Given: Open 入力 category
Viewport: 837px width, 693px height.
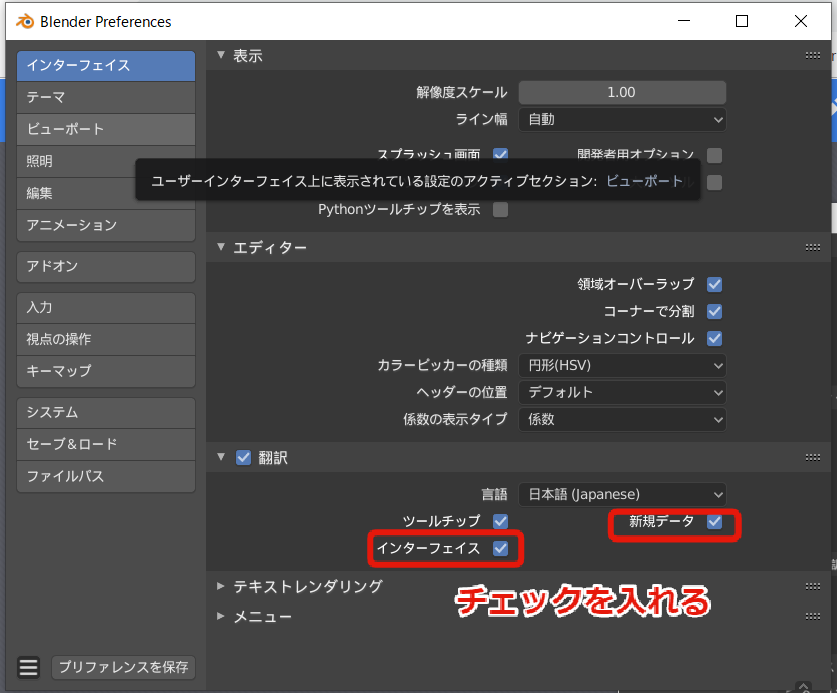Looking at the screenshot, I should 106,308.
